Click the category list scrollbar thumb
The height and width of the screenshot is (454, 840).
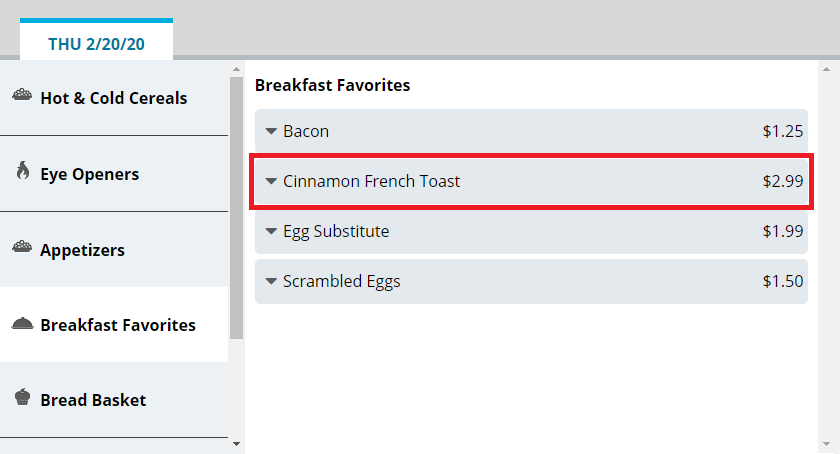(236, 205)
